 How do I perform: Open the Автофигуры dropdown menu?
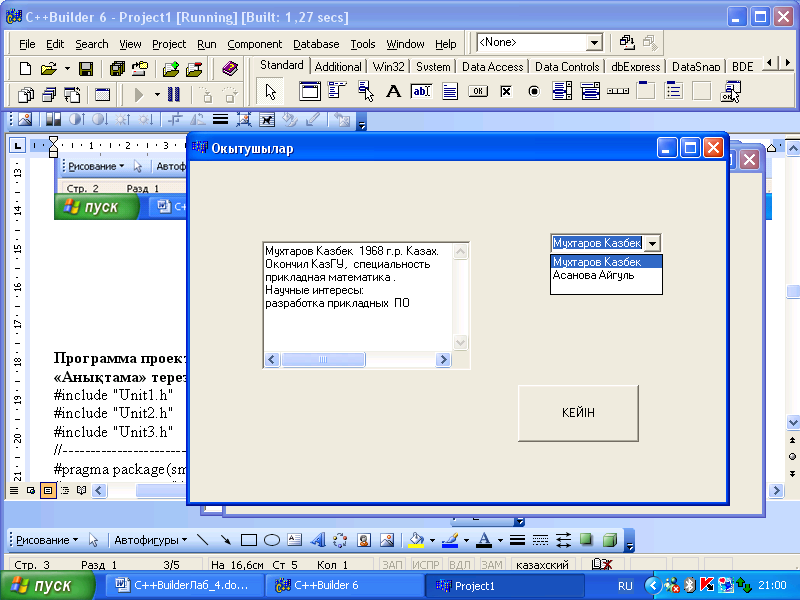(x=151, y=540)
